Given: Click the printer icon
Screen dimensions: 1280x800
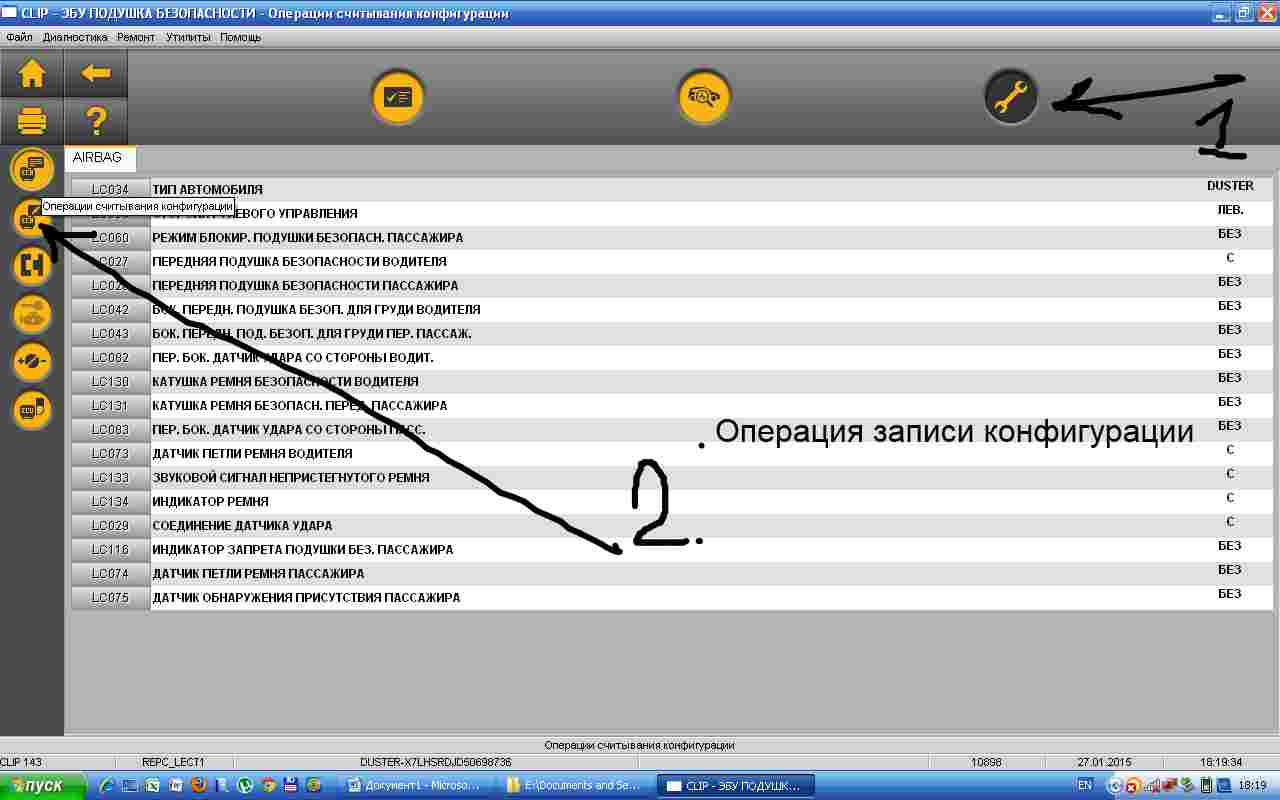Looking at the screenshot, I should [32, 122].
